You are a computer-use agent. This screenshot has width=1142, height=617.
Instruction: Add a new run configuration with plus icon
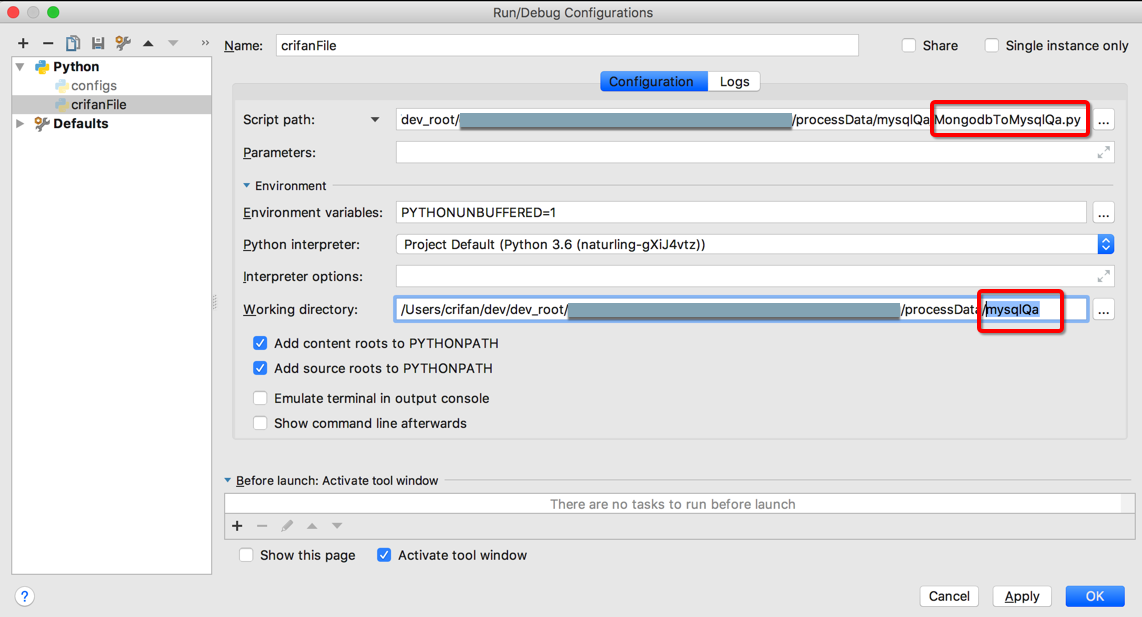click(x=23, y=44)
